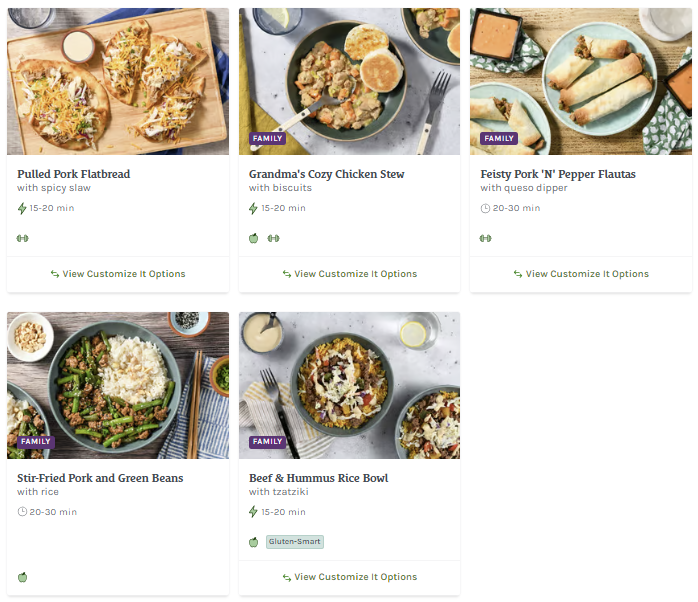
Task: Click the clock icon on Feisty Pork Flautas
Action: pyautogui.click(x=485, y=208)
